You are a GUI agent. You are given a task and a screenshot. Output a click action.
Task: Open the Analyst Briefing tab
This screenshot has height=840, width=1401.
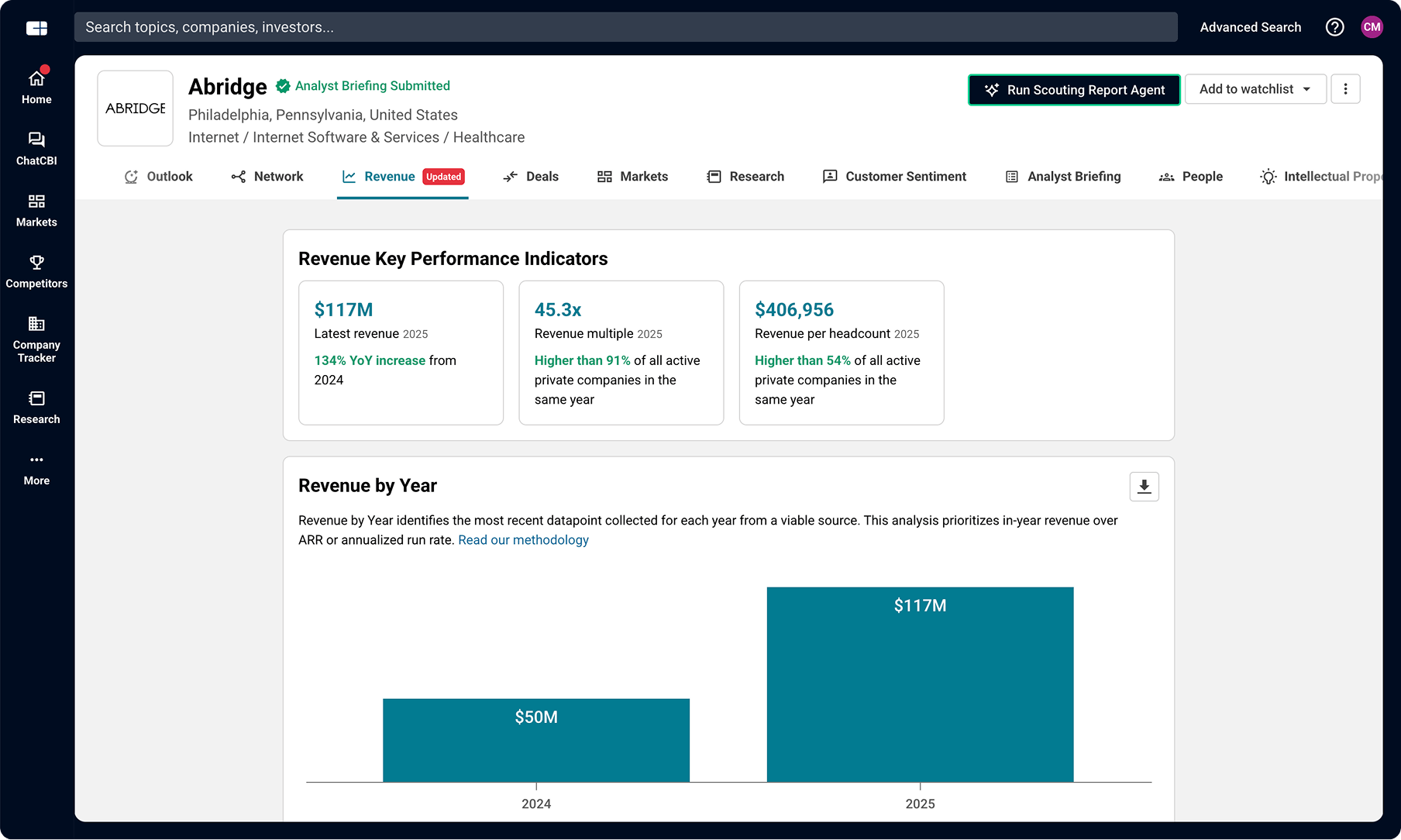[1063, 177]
